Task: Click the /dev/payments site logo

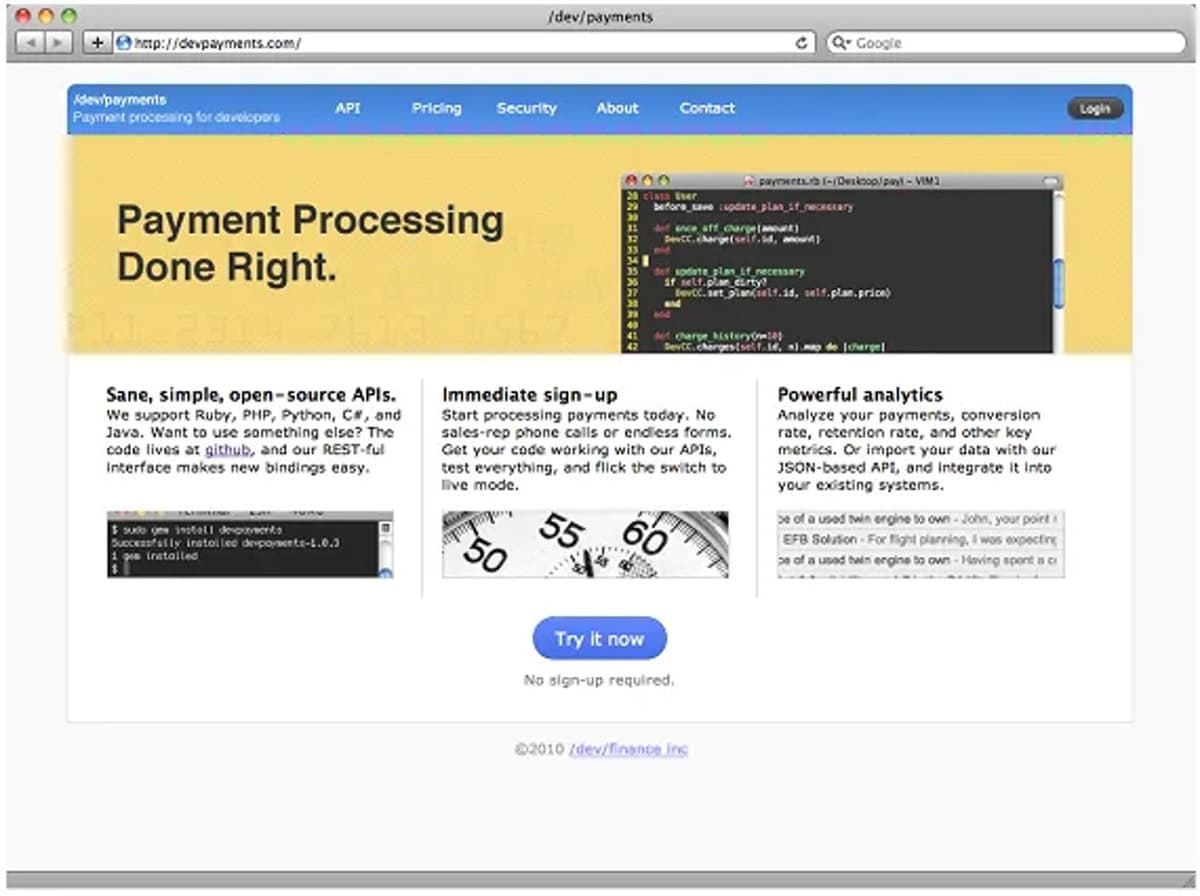Action: [x=120, y=100]
